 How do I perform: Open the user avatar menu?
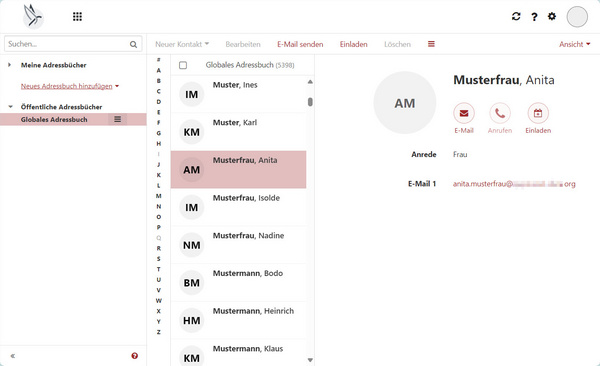pos(577,17)
